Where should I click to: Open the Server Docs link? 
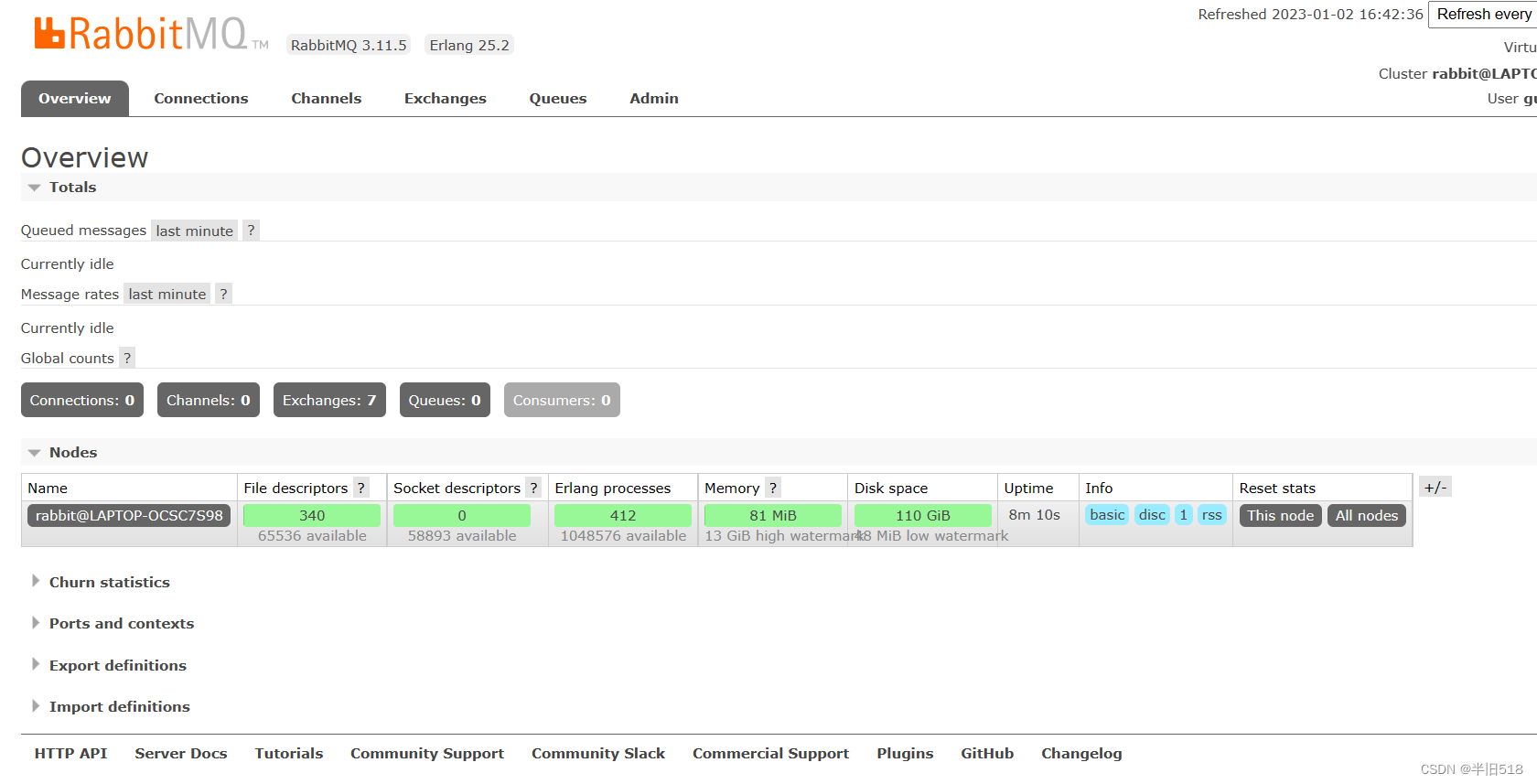tap(181, 753)
